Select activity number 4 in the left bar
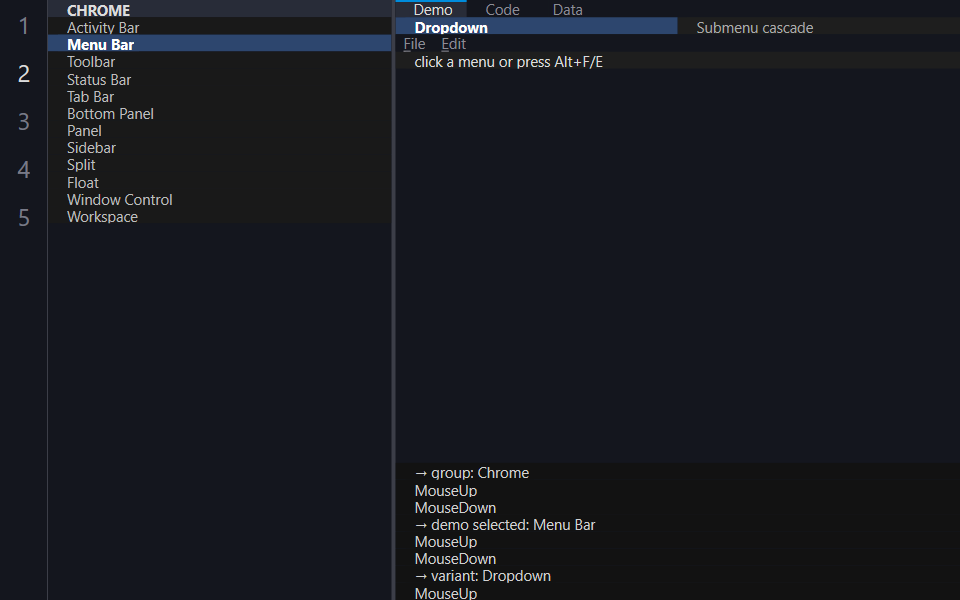Screen dimensions: 960x600 [x=24, y=169]
